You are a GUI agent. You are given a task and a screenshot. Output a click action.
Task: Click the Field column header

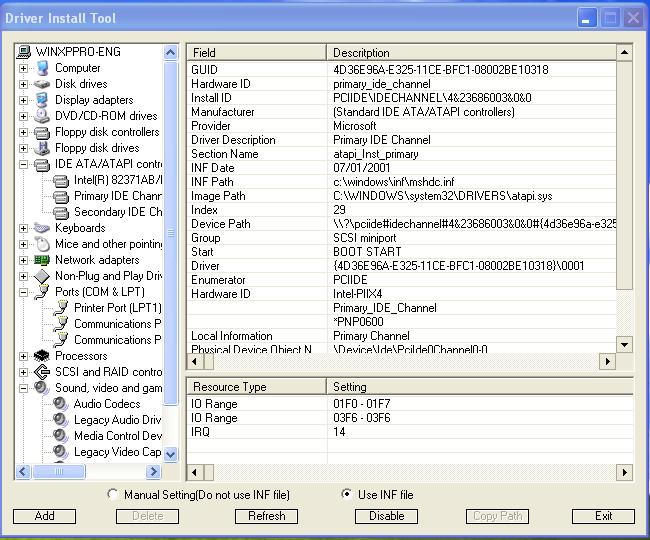256,52
